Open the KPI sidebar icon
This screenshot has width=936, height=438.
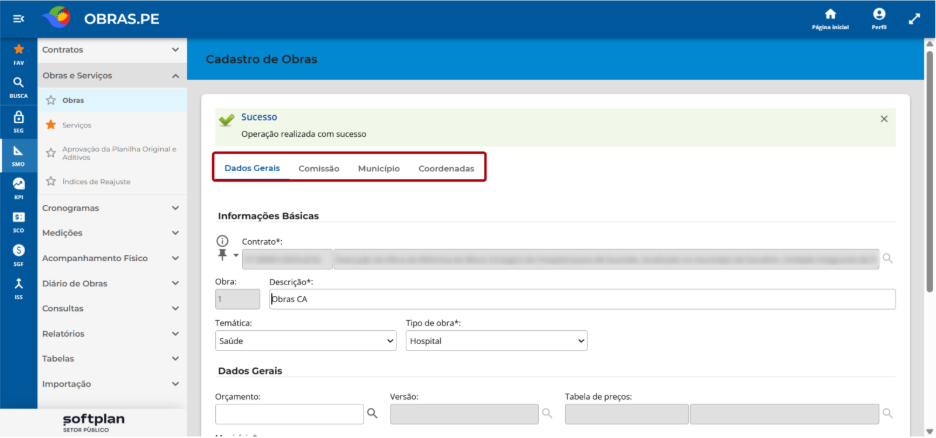(19, 189)
